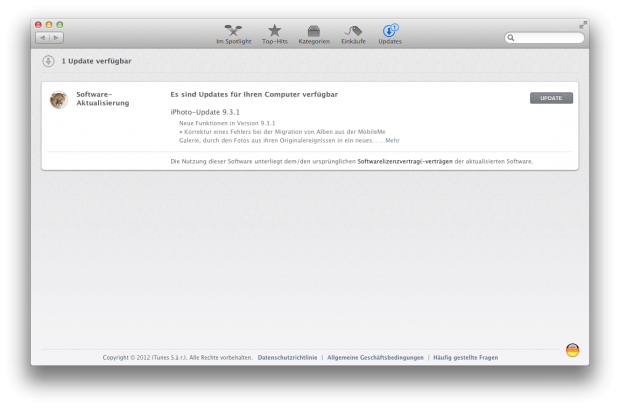Viewport: 620px width, 408px height.
Task: Click the download arrow icon beside '1 Update verfügbar'
Action: [48, 61]
